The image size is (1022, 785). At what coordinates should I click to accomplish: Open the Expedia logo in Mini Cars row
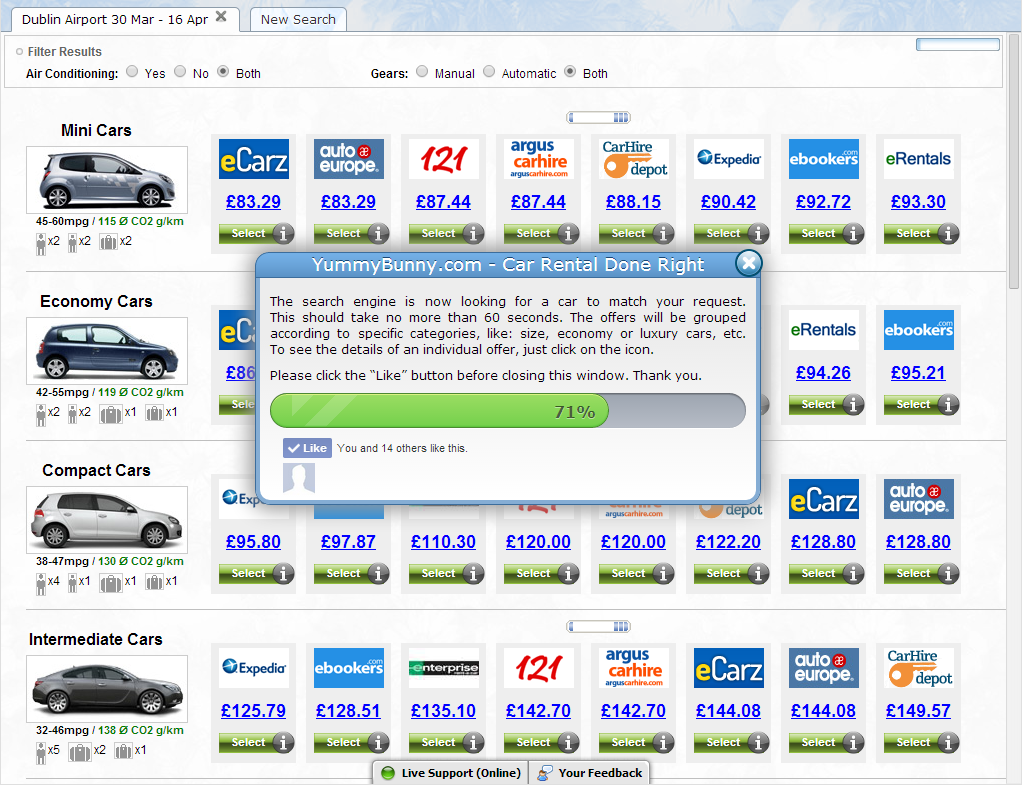click(x=729, y=159)
